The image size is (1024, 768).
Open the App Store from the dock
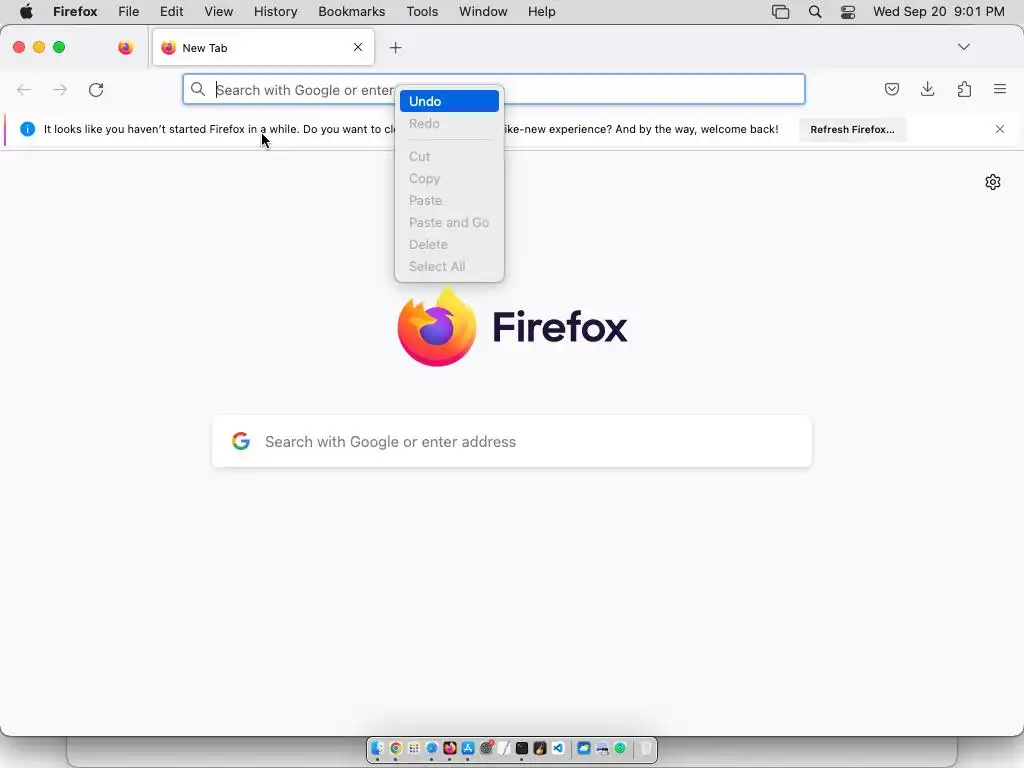point(468,748)
